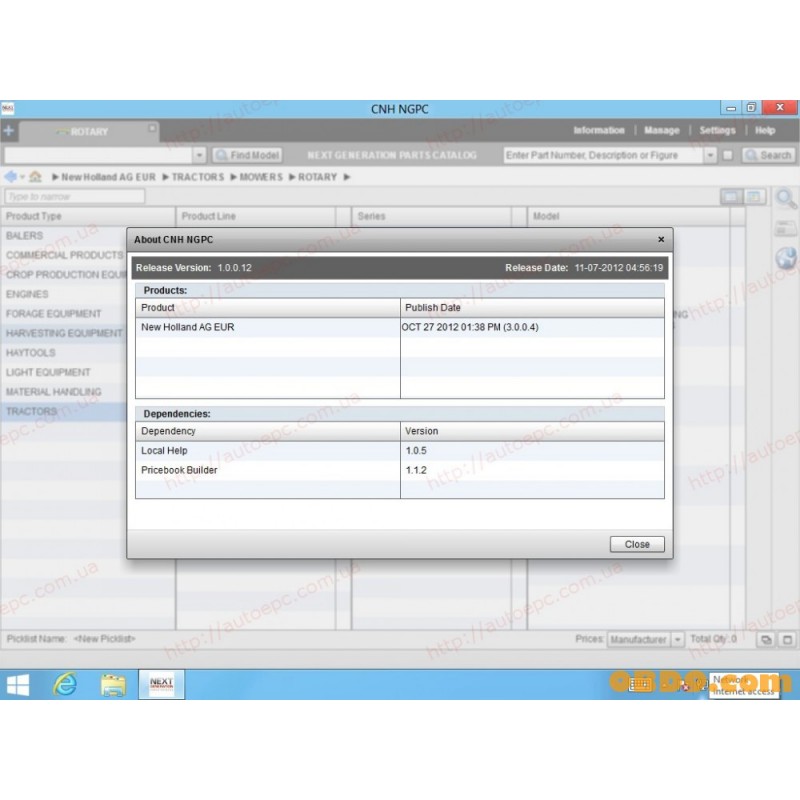800x800 pixels.
Task: Click the Series column header
Action: tap(432, 216)
